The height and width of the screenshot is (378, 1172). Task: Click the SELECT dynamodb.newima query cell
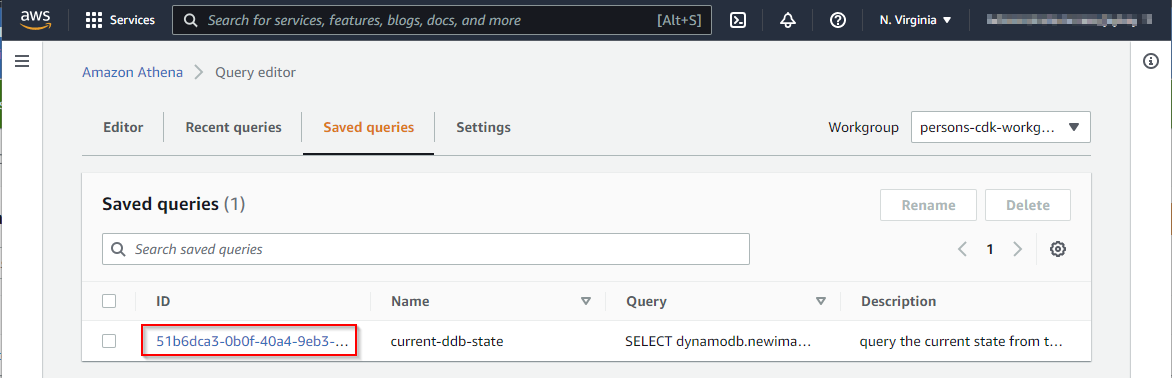(718, 341)
